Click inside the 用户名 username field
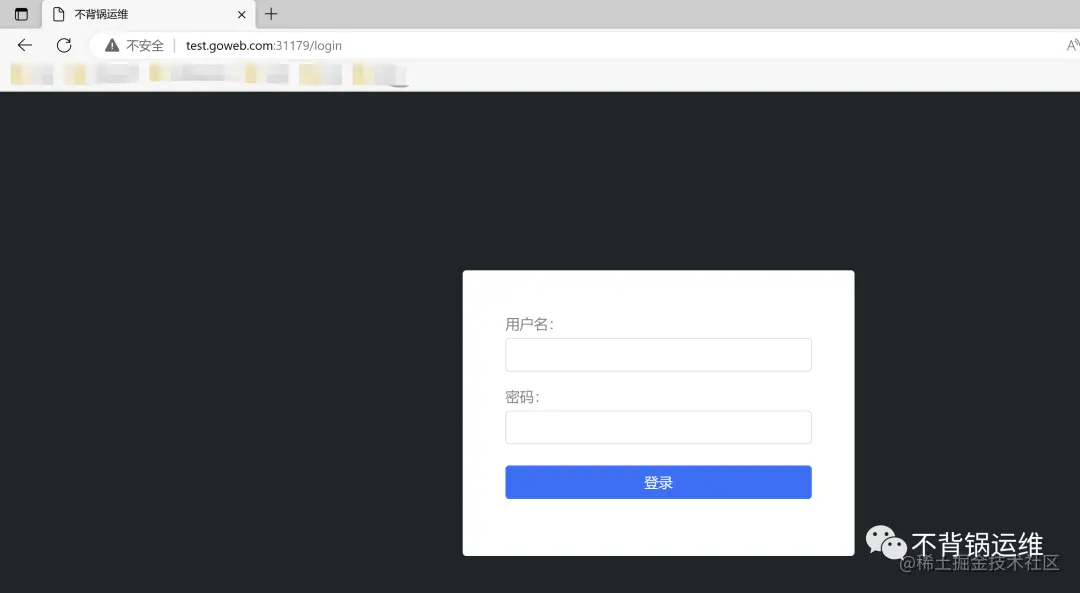Viewport: 1080px width, 593px height. tap(658, 354)
